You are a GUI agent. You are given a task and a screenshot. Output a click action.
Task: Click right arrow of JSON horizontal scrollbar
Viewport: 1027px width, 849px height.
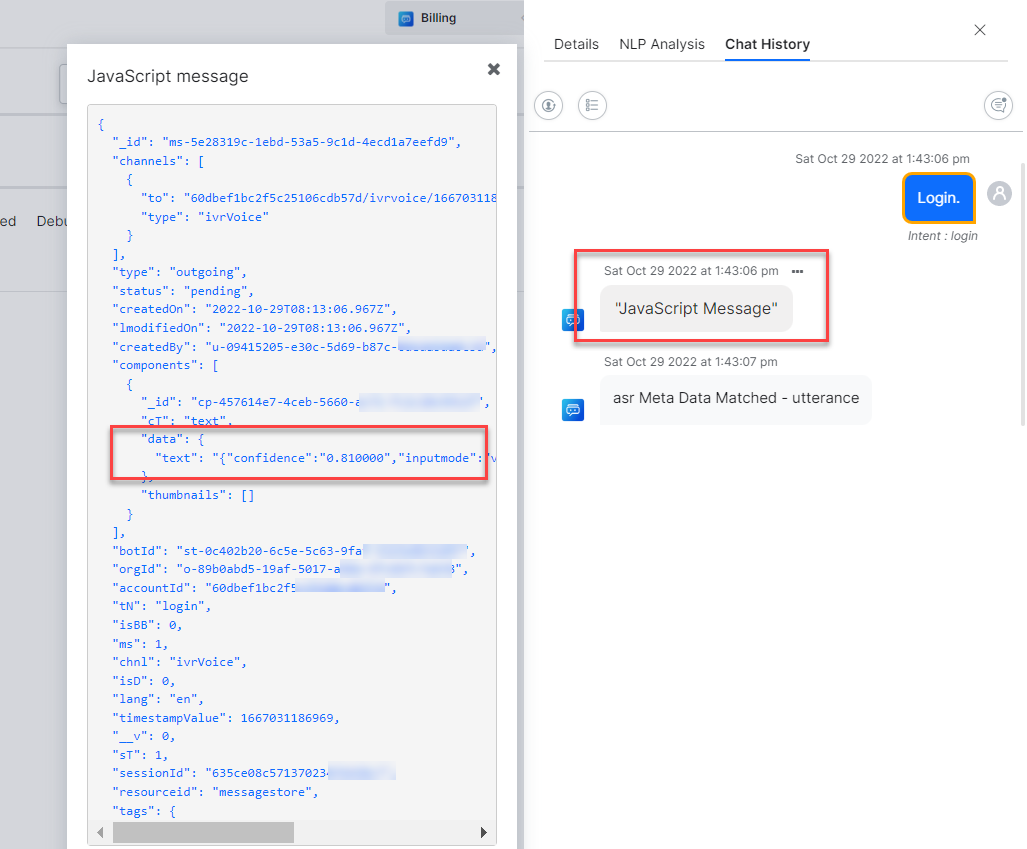484,832
